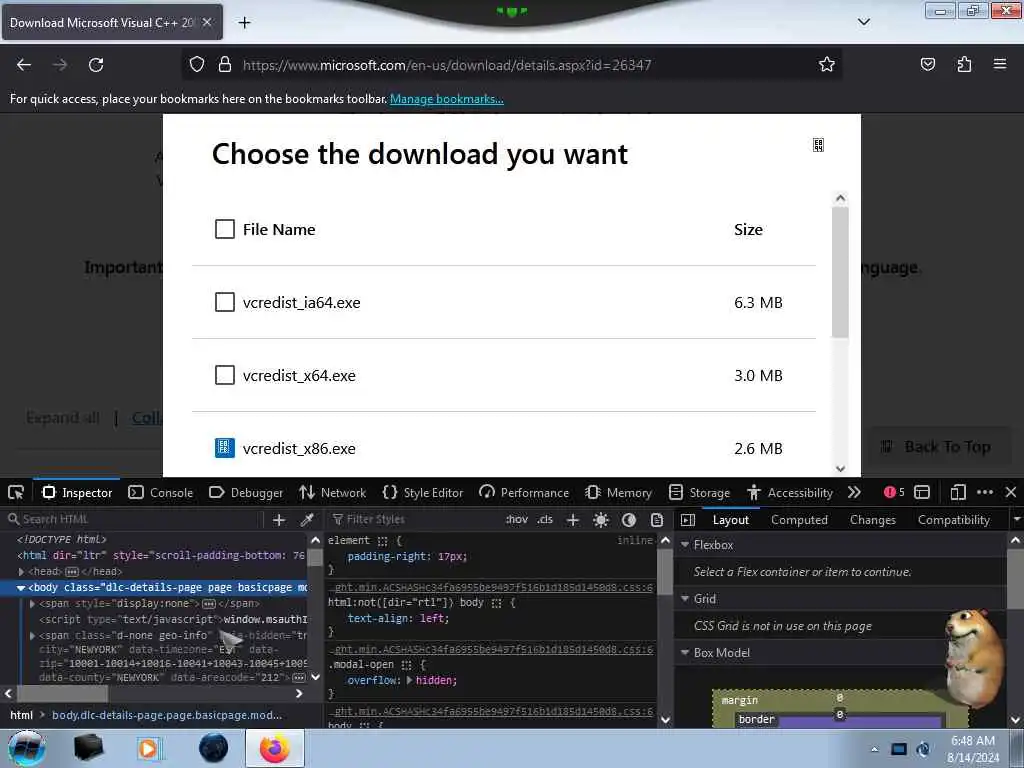Open the Memory tab
The image size is (1024, 768).
(x=618, y=492)
